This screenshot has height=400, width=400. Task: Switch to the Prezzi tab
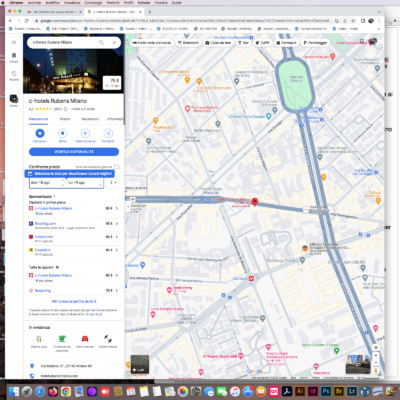click(x=65, y=119)
